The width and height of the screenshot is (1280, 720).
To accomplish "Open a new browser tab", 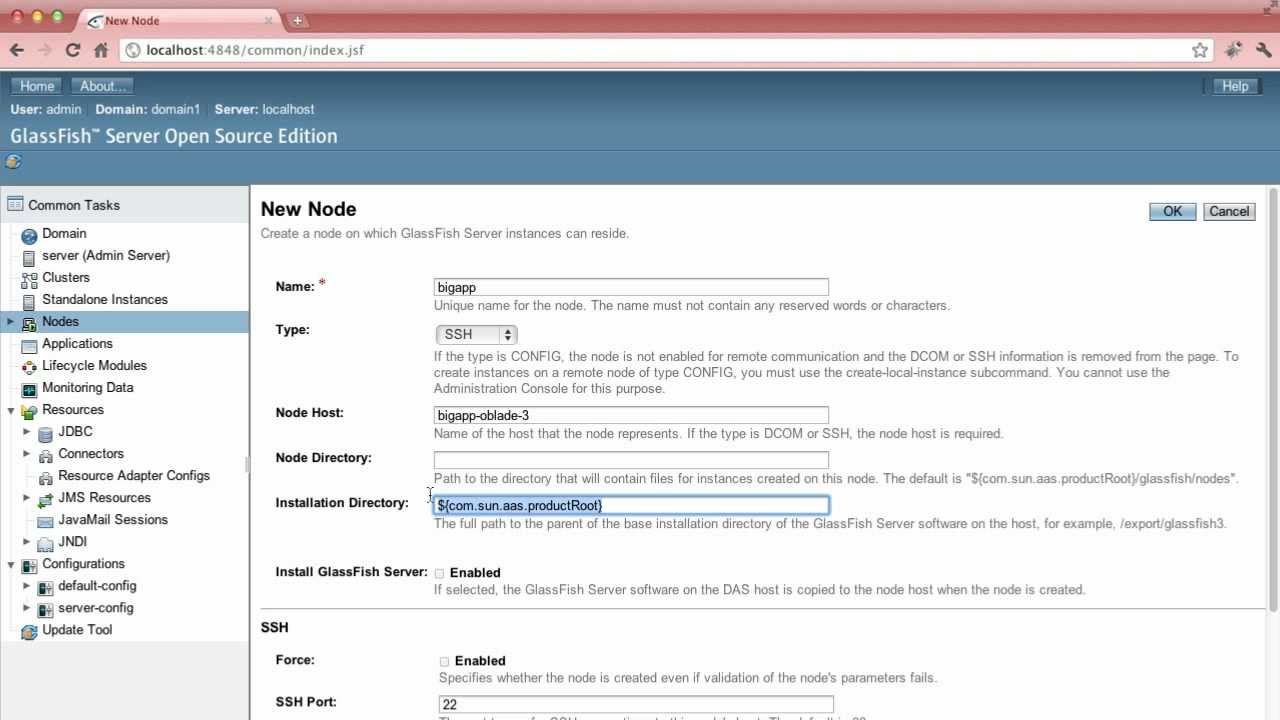I will pos(298,20).
